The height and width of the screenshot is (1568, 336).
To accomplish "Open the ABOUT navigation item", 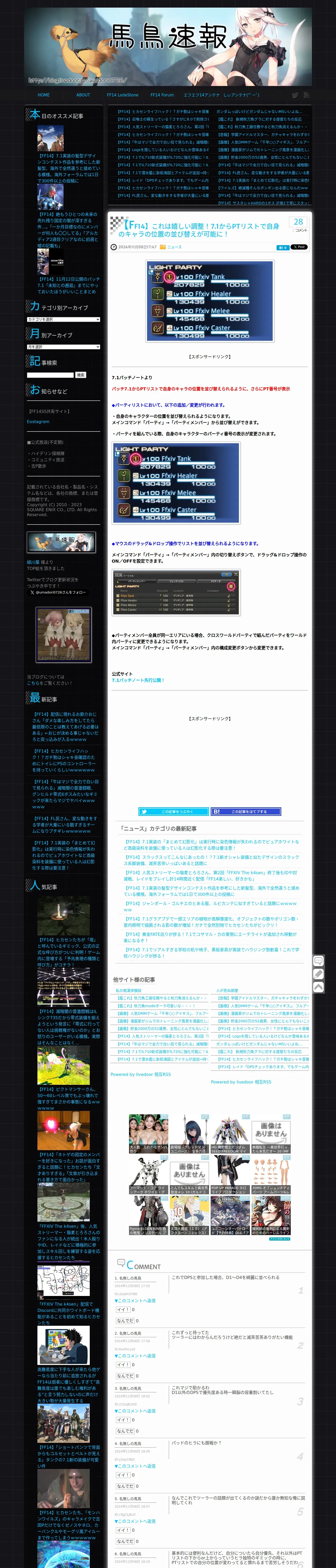I will [x=83, y=95].
